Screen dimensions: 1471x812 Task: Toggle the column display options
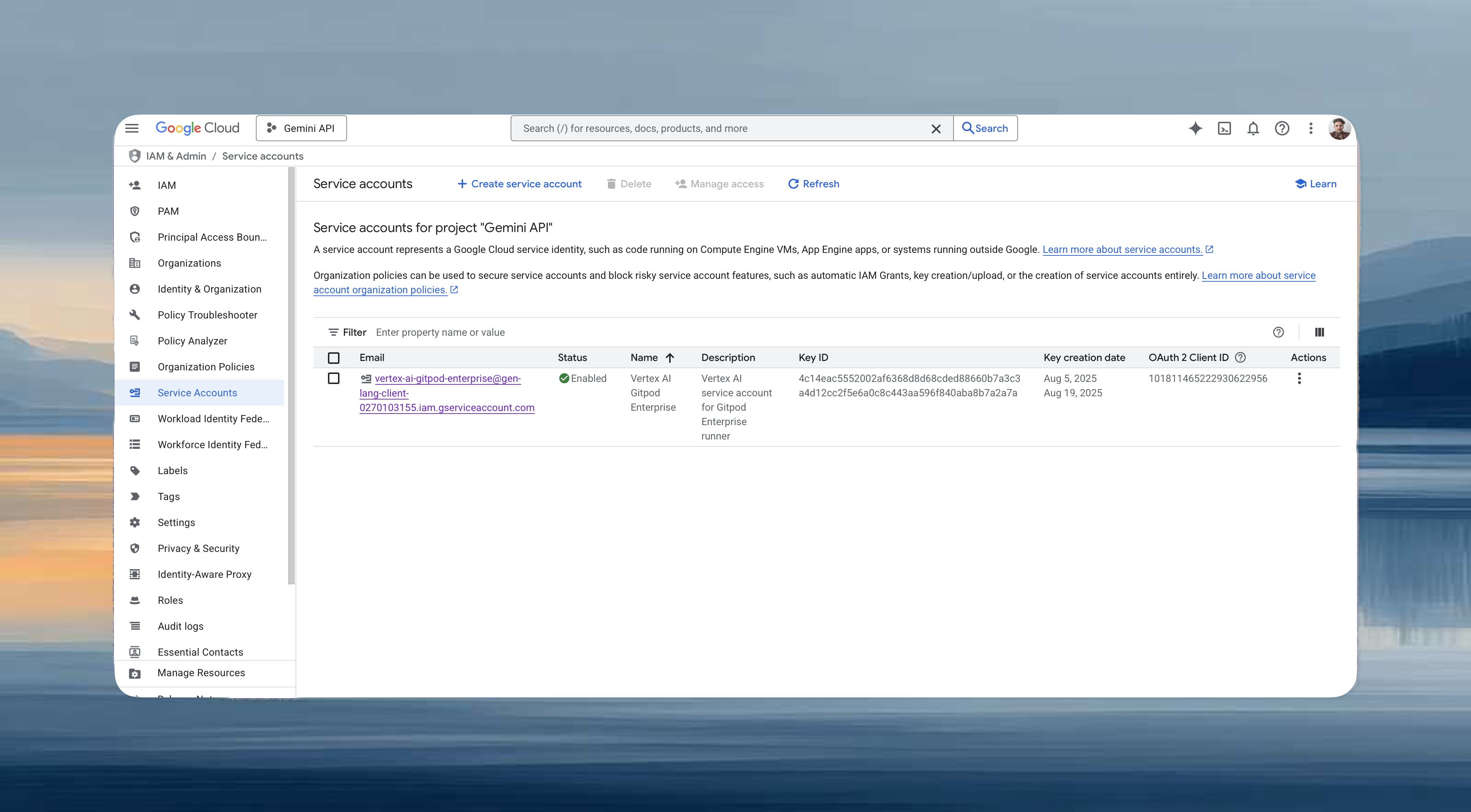[x=1319, y=332]
